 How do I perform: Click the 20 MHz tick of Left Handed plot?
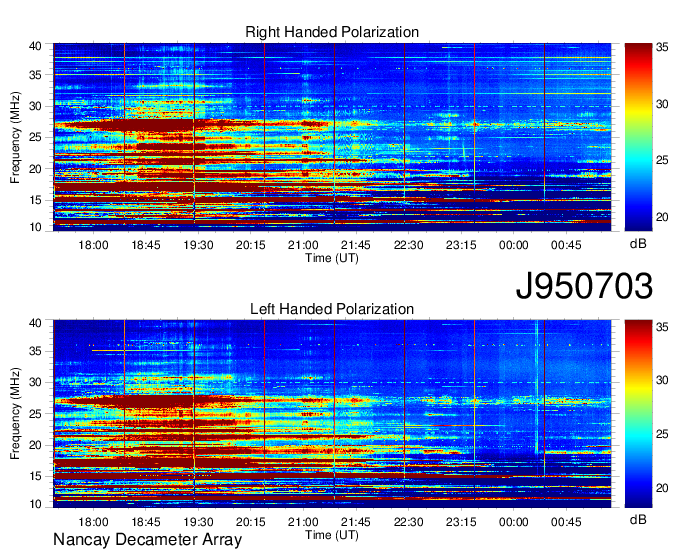[x=35, y=445]
